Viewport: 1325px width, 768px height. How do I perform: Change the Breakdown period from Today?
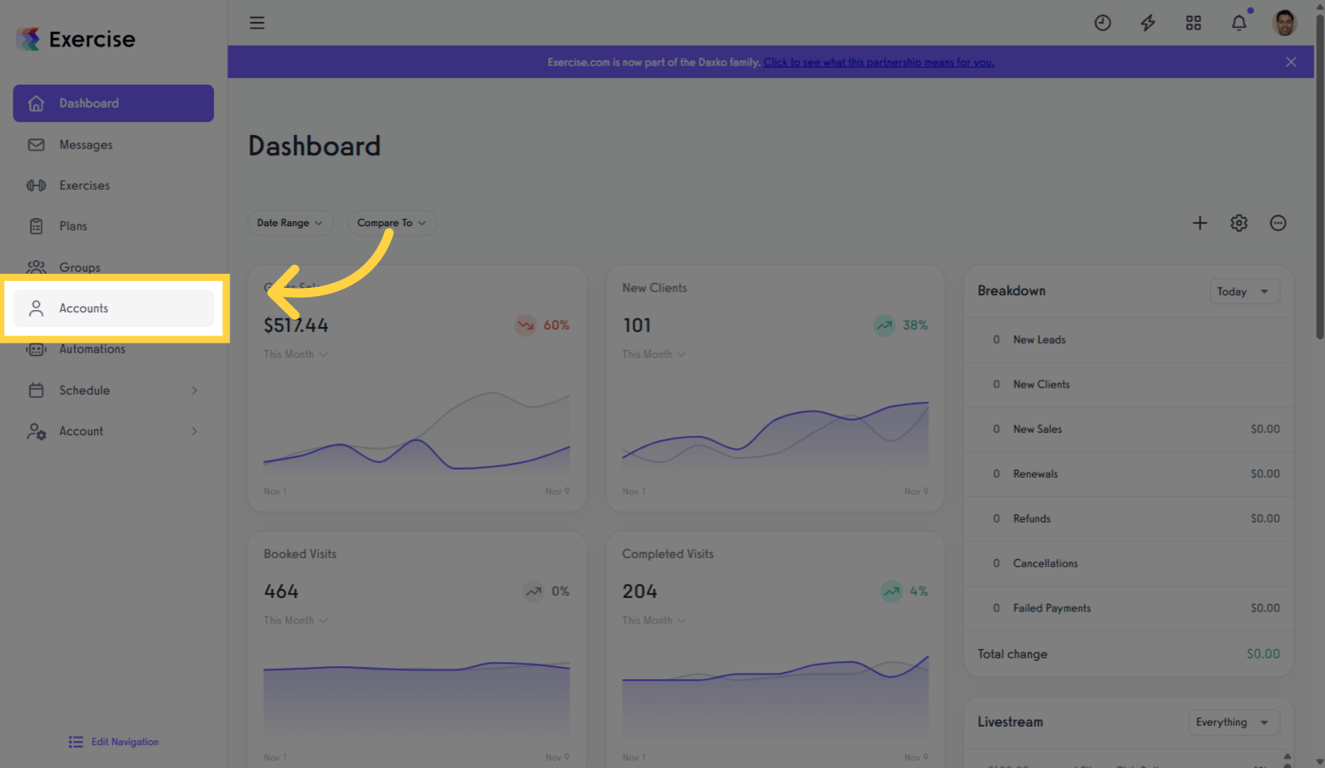1244,291
